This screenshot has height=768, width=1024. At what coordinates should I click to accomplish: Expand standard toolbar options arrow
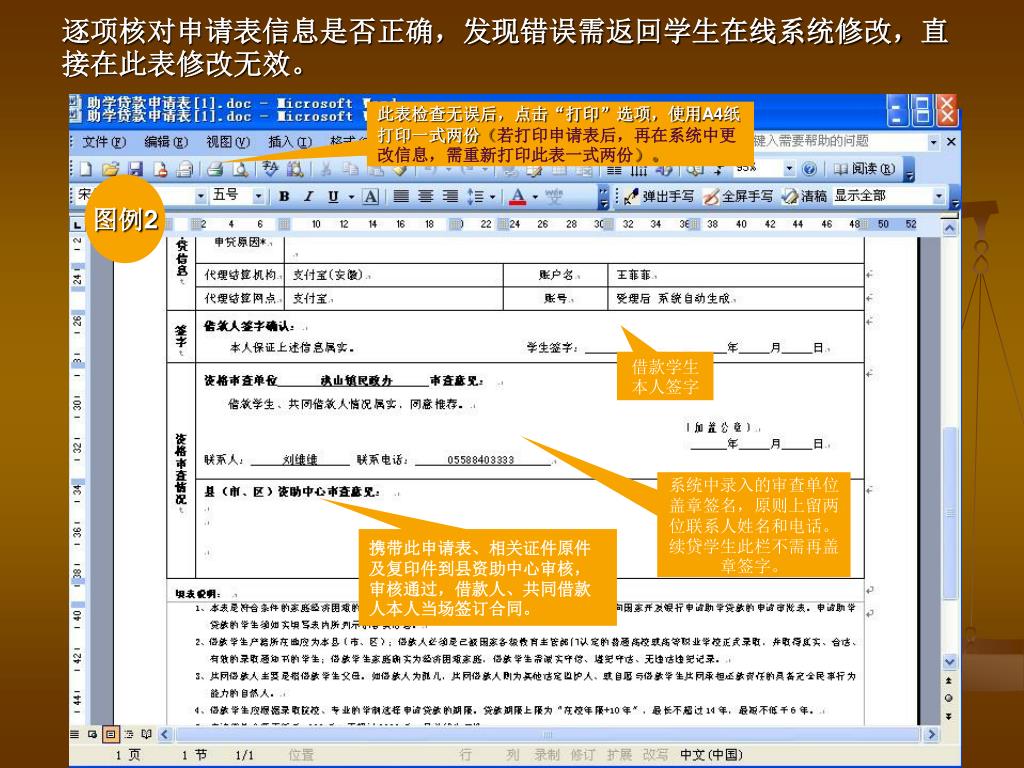[x=910, y=170]
